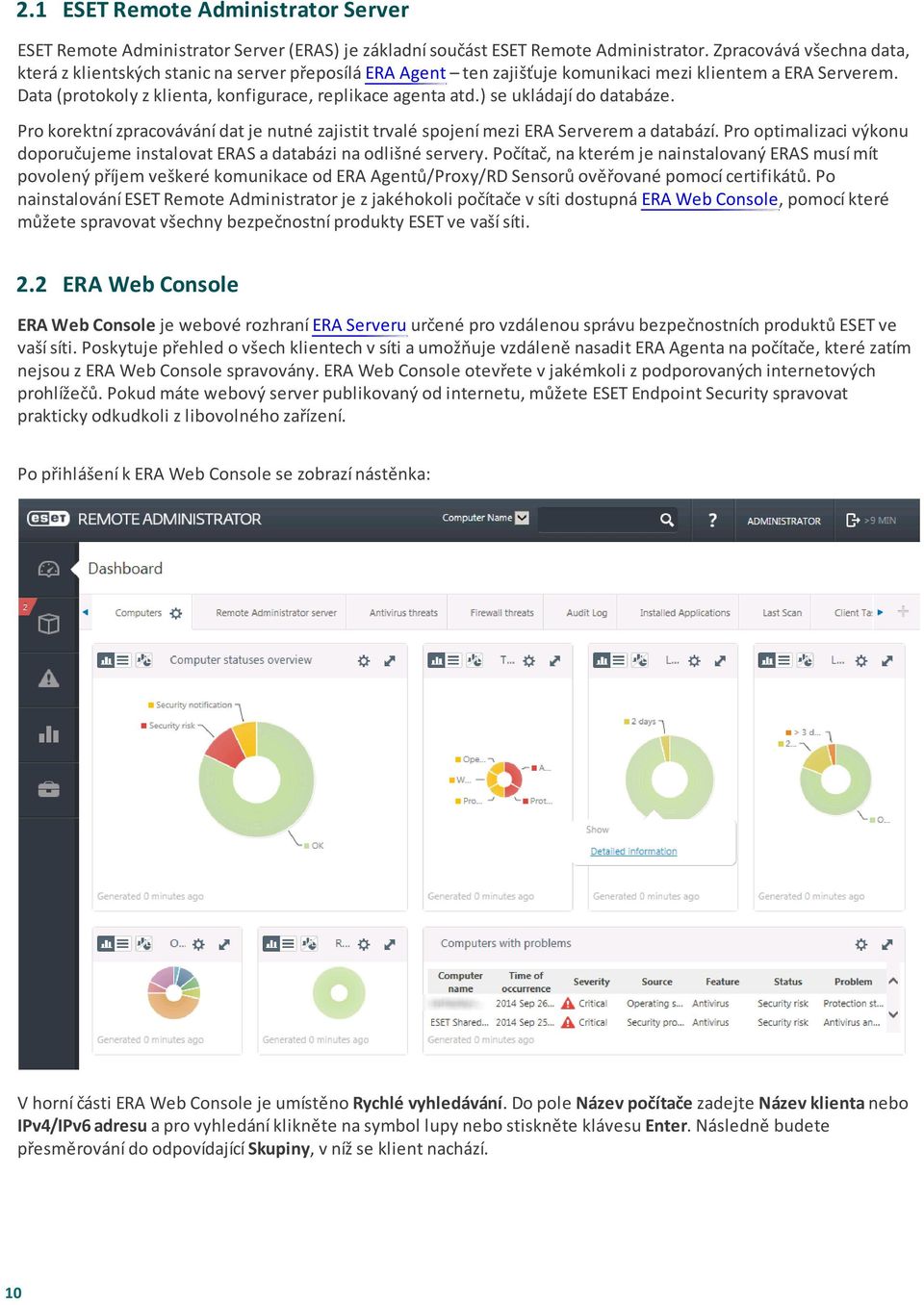
Task: Open the help question mark icon
Action: [x=712, y=520]
